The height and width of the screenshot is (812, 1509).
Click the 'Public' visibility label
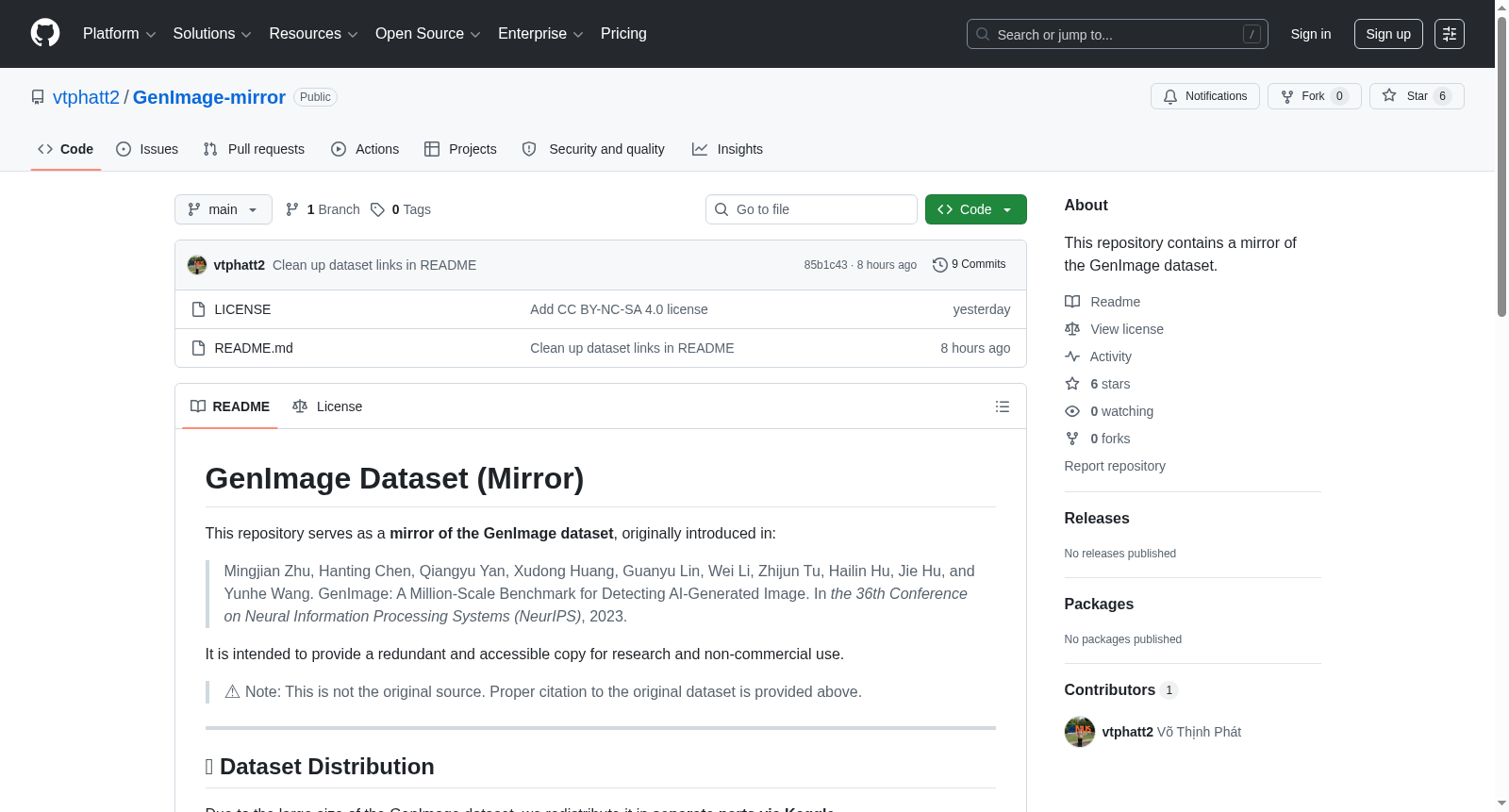click(315, 97)
